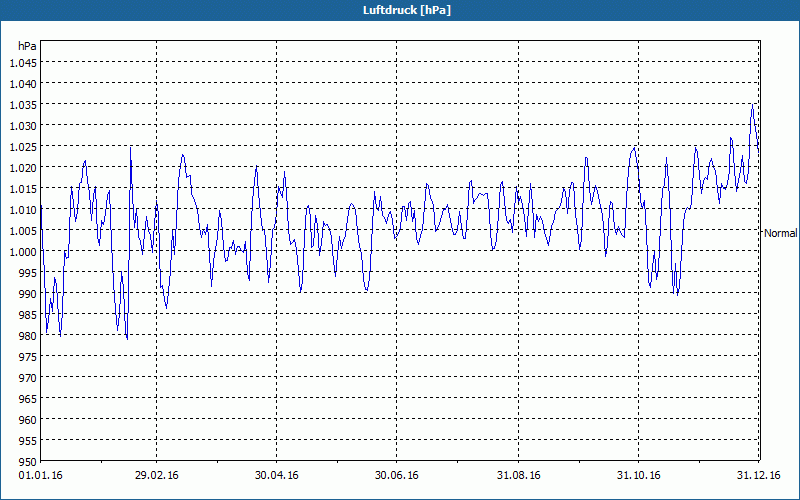Select the 01.01.16 date label
Viewport: 800px width, 500px height.
[40, 476]
